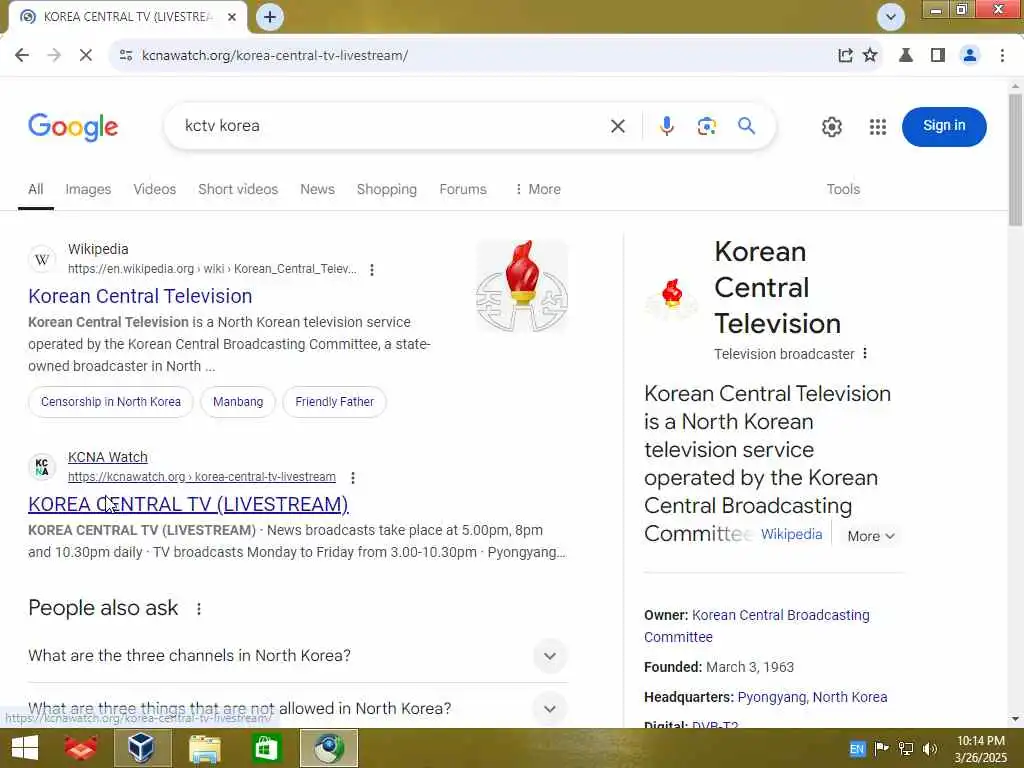Open options for the Wikipedia result
Image resolution: width=1024 pixels, height=768 pixels.
point(372,270)
